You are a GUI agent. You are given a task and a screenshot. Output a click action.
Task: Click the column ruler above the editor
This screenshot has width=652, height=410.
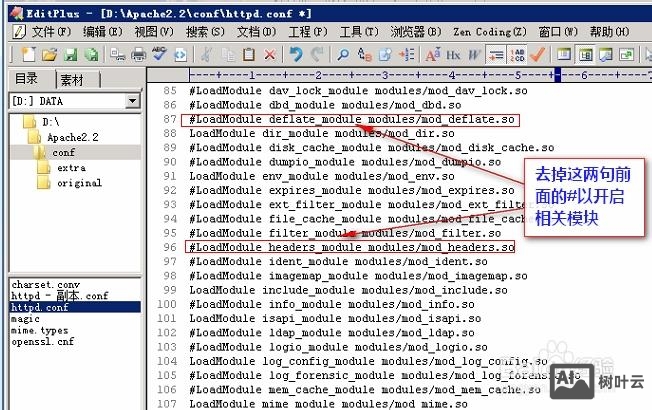pos(420,75)
